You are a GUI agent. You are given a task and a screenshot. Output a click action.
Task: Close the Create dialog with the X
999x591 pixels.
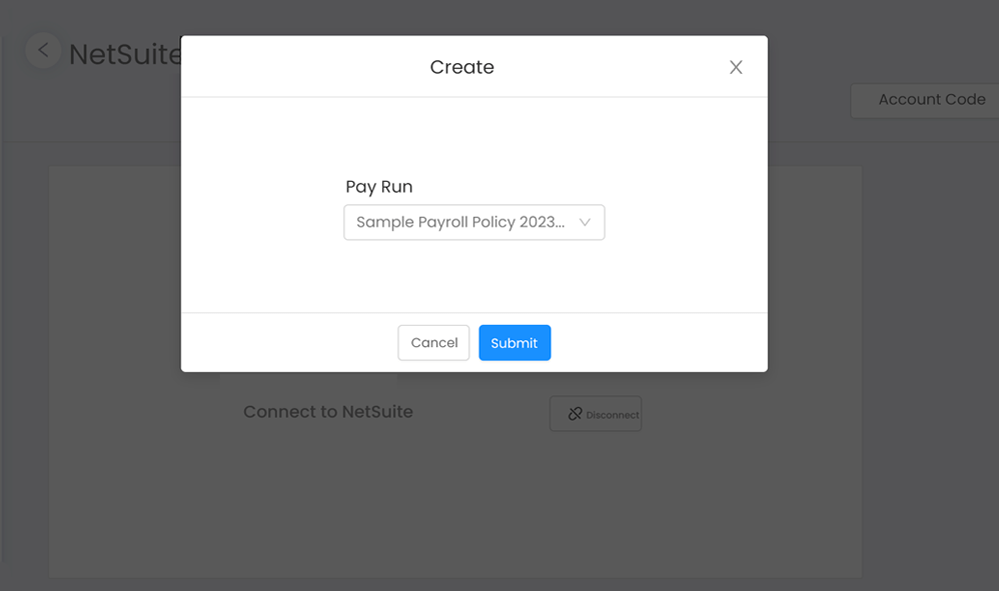click(736, 67)
